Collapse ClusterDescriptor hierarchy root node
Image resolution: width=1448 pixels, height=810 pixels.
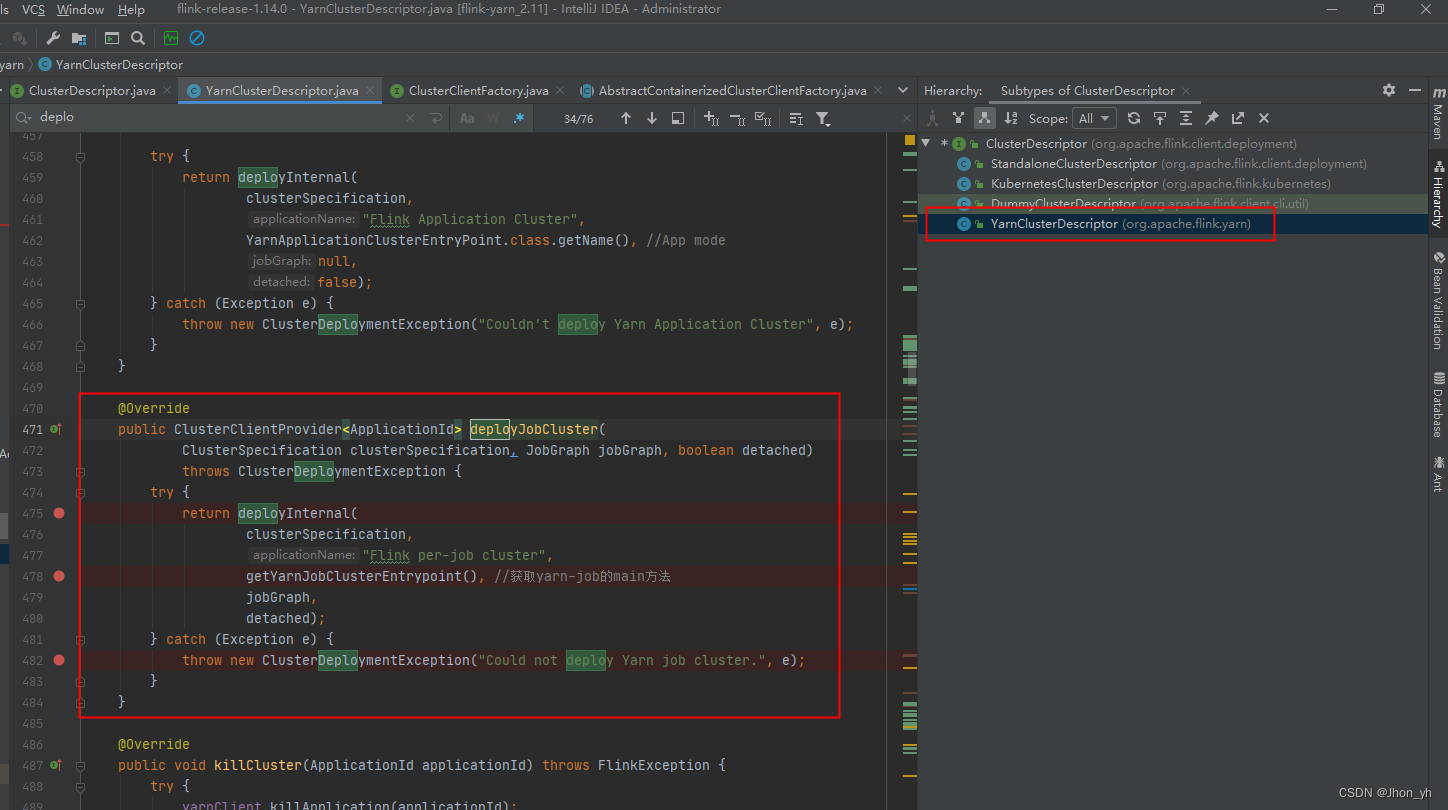(926, 143)
